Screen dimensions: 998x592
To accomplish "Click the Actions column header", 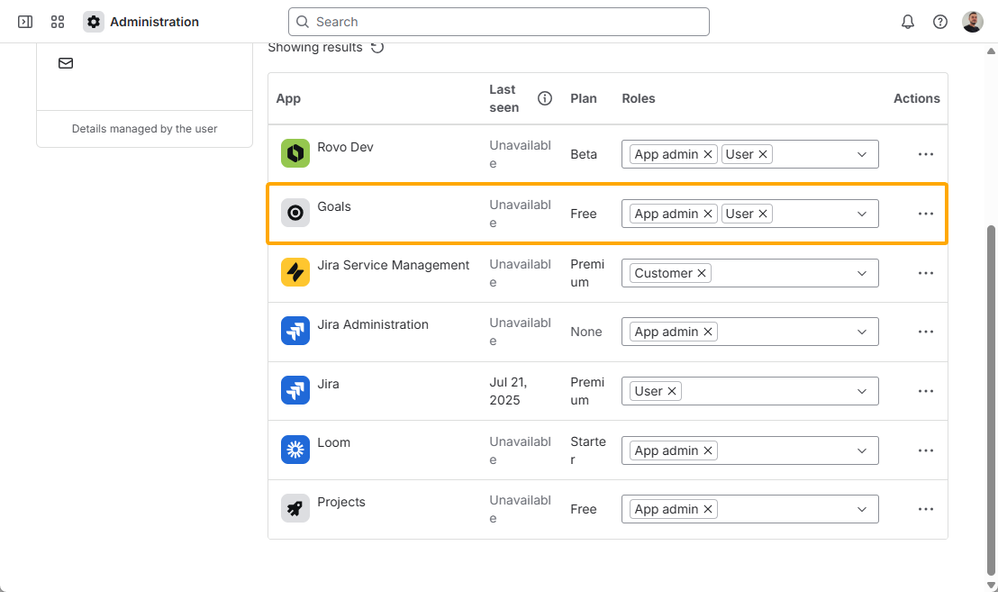I will point(917,98).
